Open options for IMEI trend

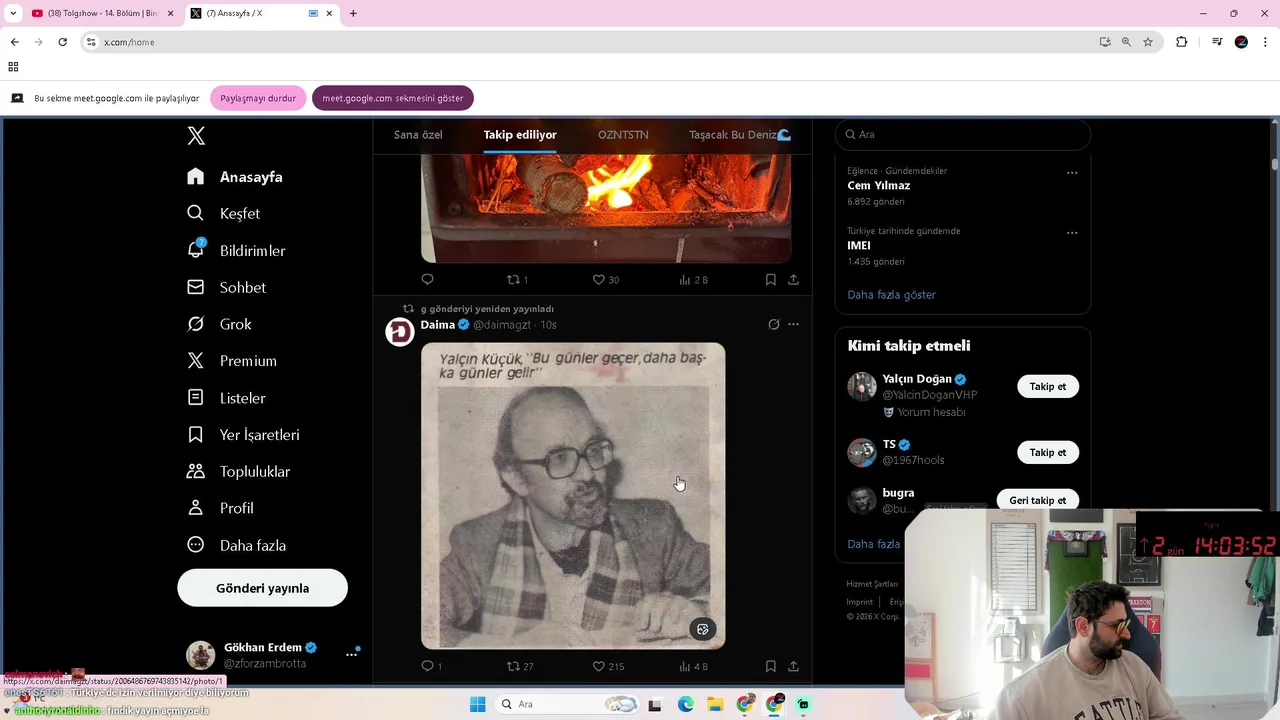pyautogui.click(x=1072, y=232)
